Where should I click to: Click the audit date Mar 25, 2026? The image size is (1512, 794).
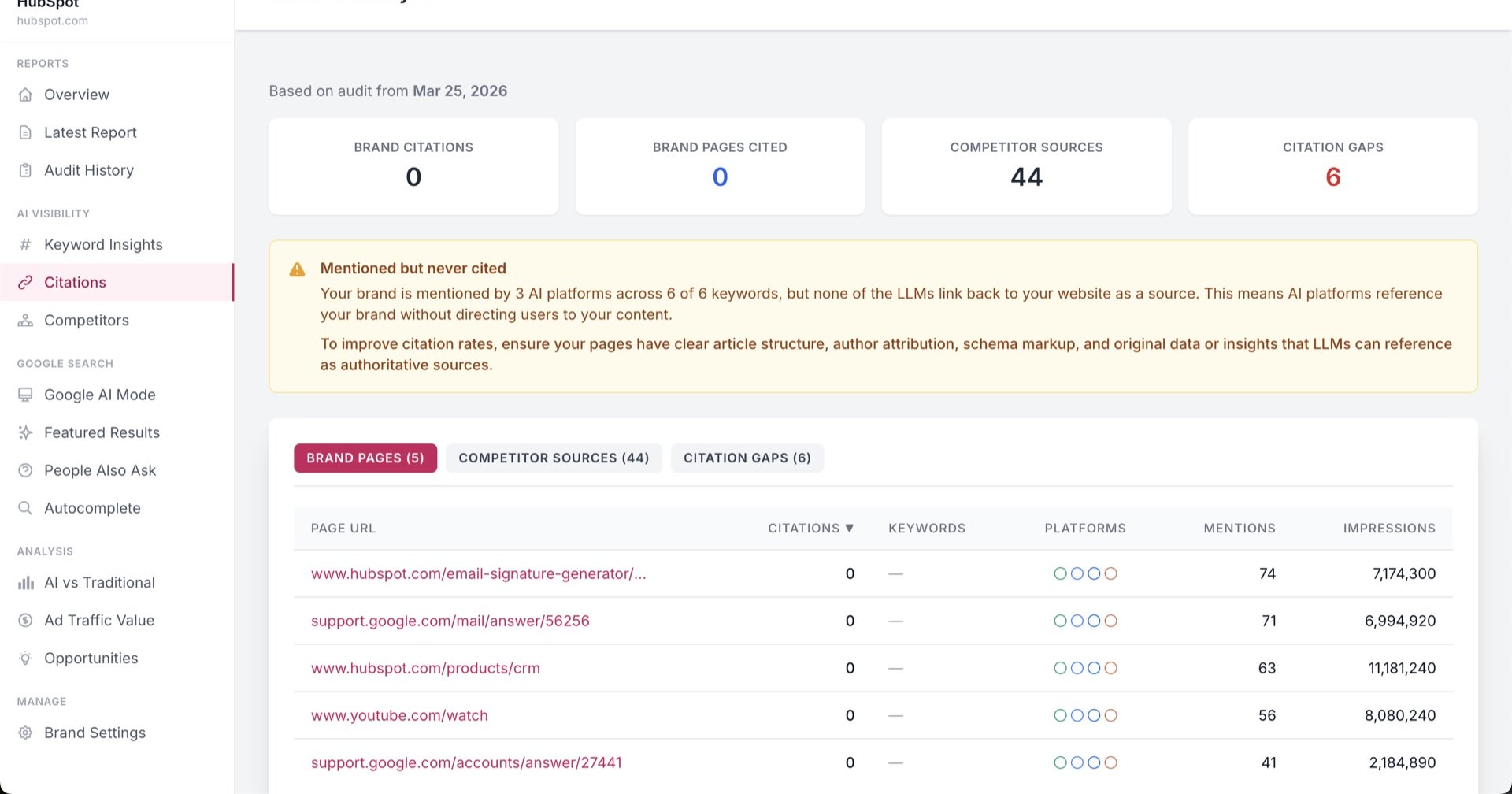[460, 91]
